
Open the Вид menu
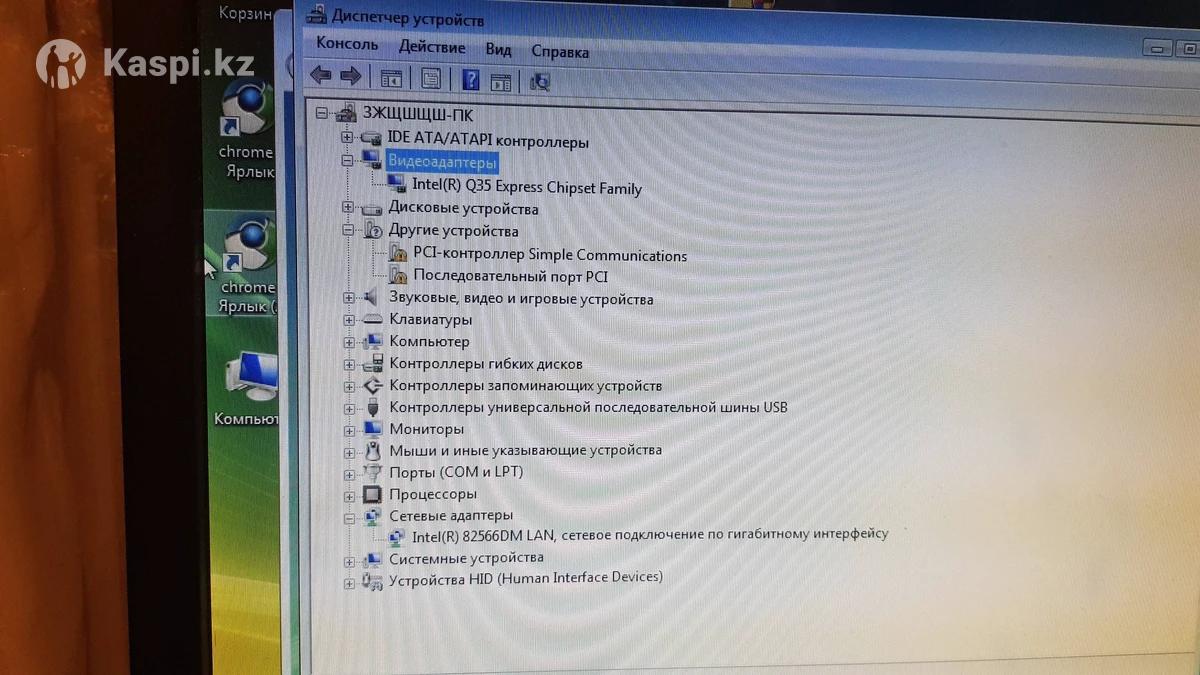(x=498, y=49)
